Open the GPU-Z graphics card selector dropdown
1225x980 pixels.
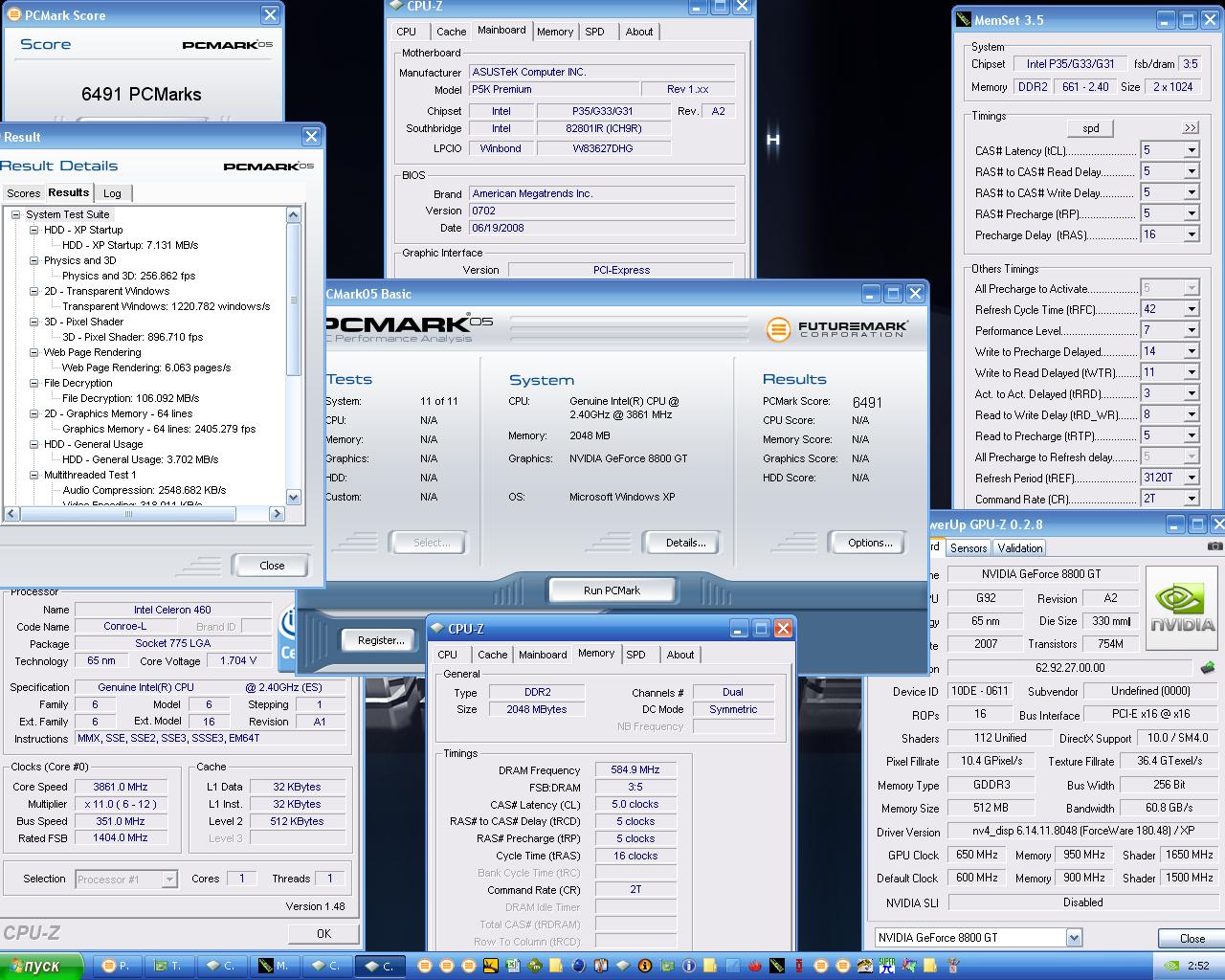1074,938
